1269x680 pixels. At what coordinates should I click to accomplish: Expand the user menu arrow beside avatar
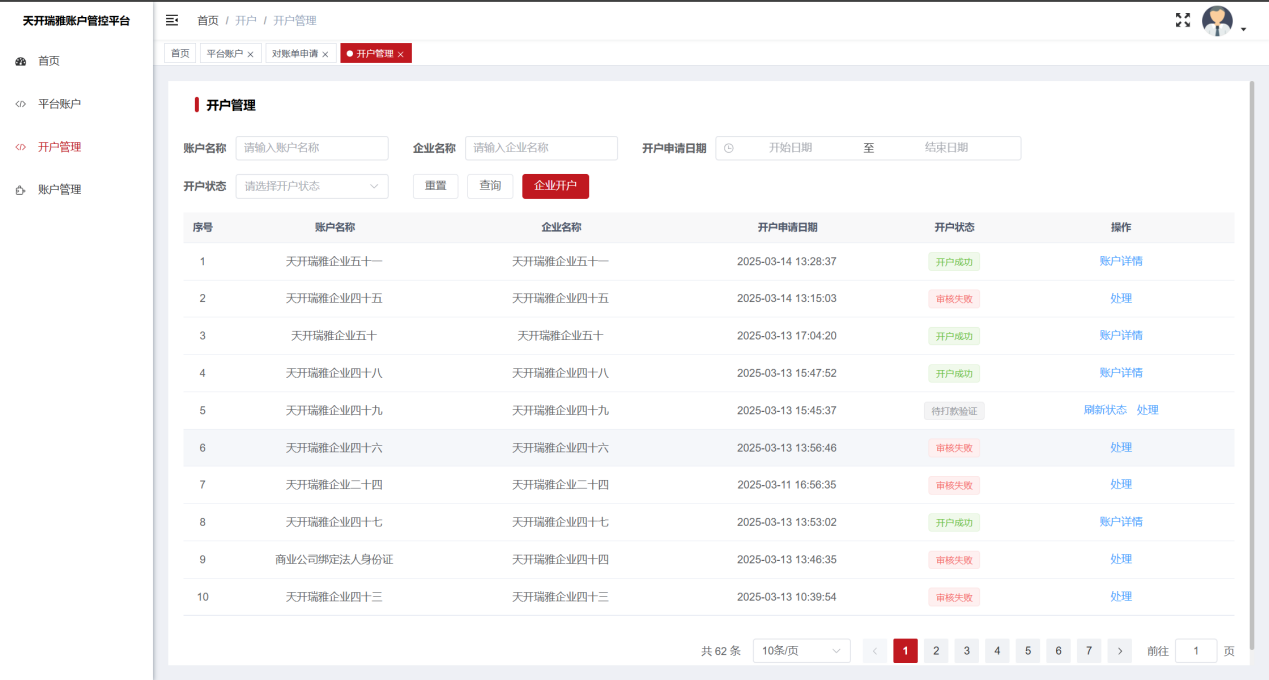click(x=1243, y=30)
